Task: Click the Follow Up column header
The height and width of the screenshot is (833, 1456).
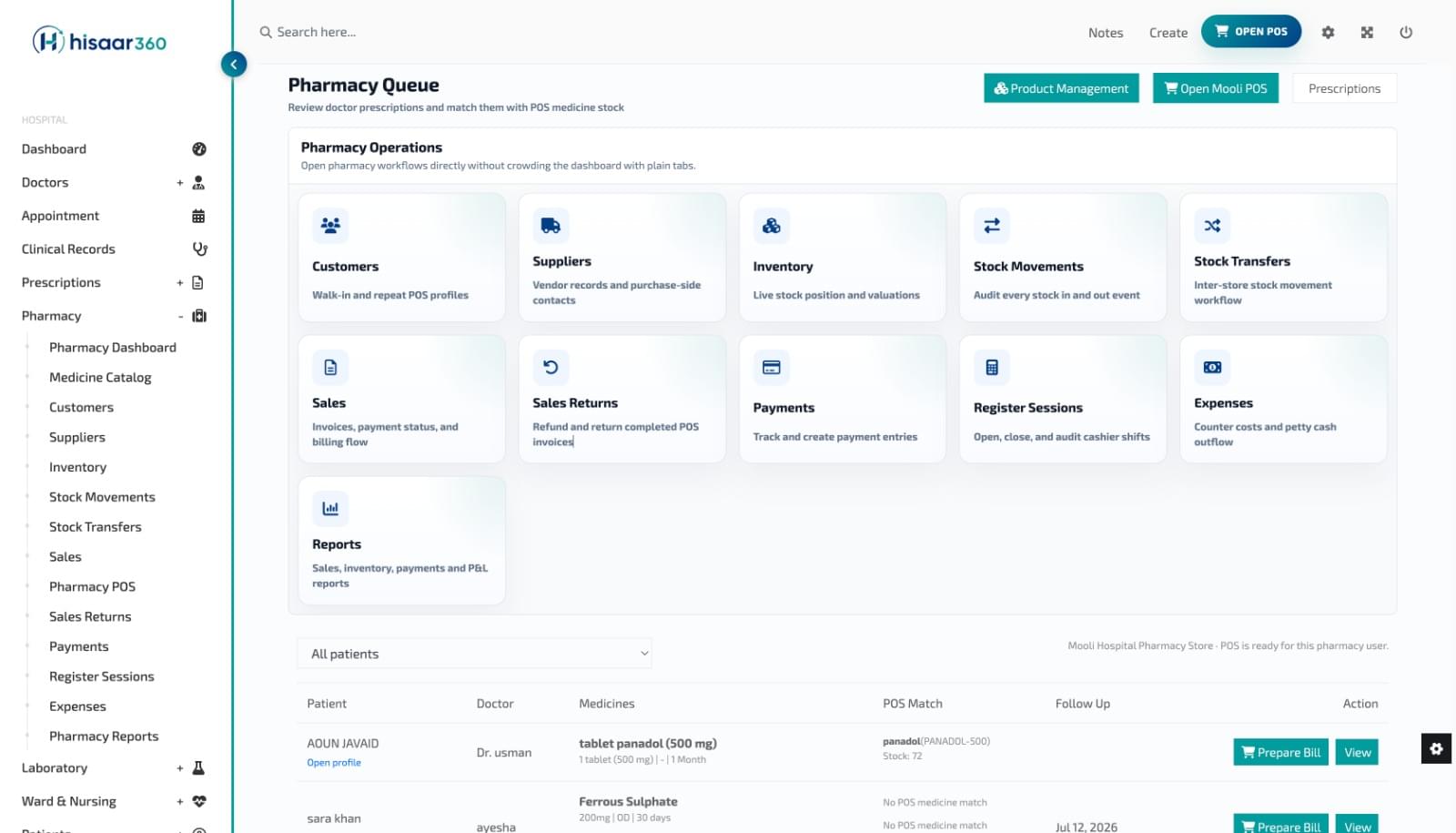Action: click(x=1083, y=704)
